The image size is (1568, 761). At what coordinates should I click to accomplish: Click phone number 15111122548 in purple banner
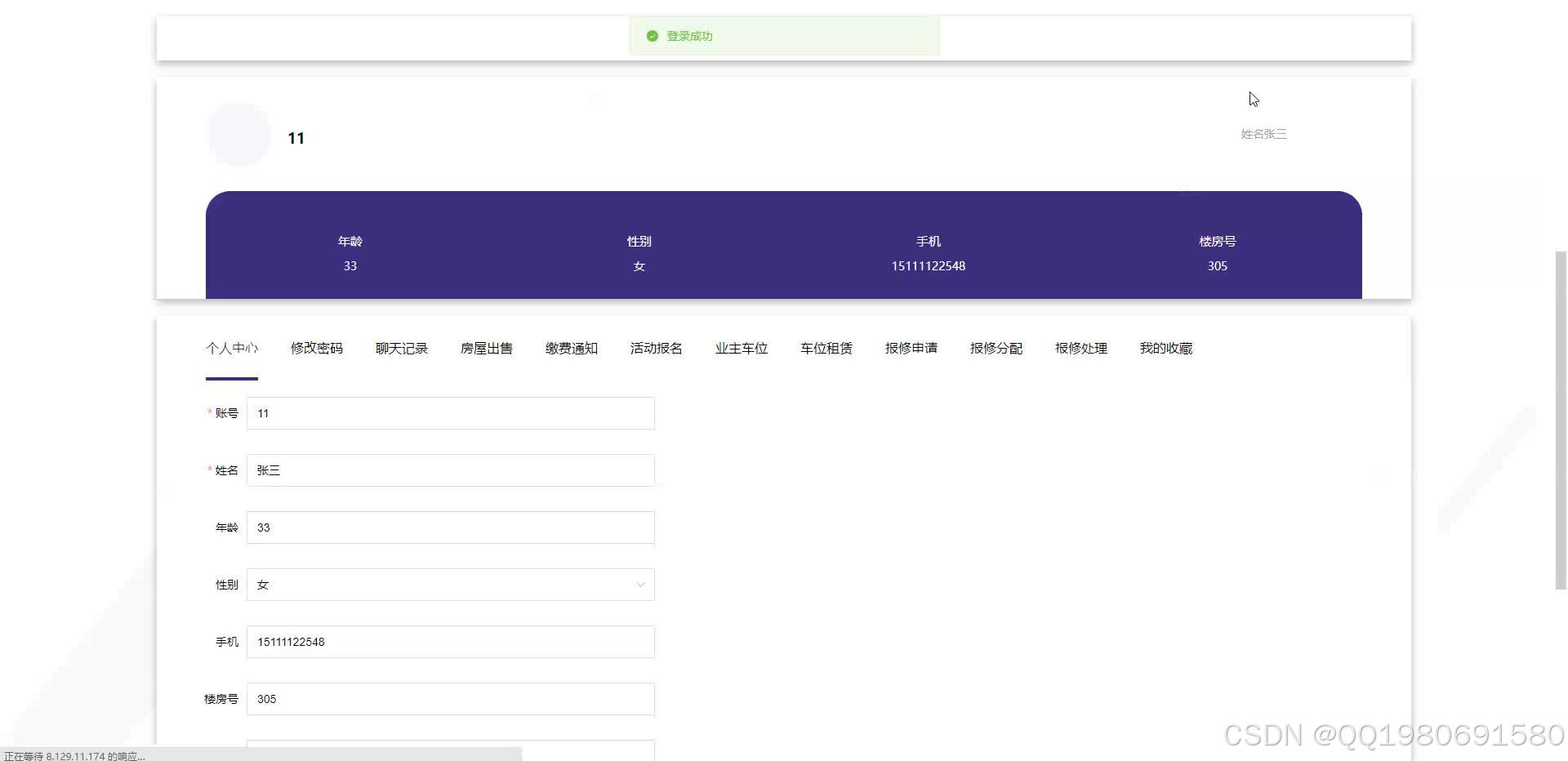[929, 266]
